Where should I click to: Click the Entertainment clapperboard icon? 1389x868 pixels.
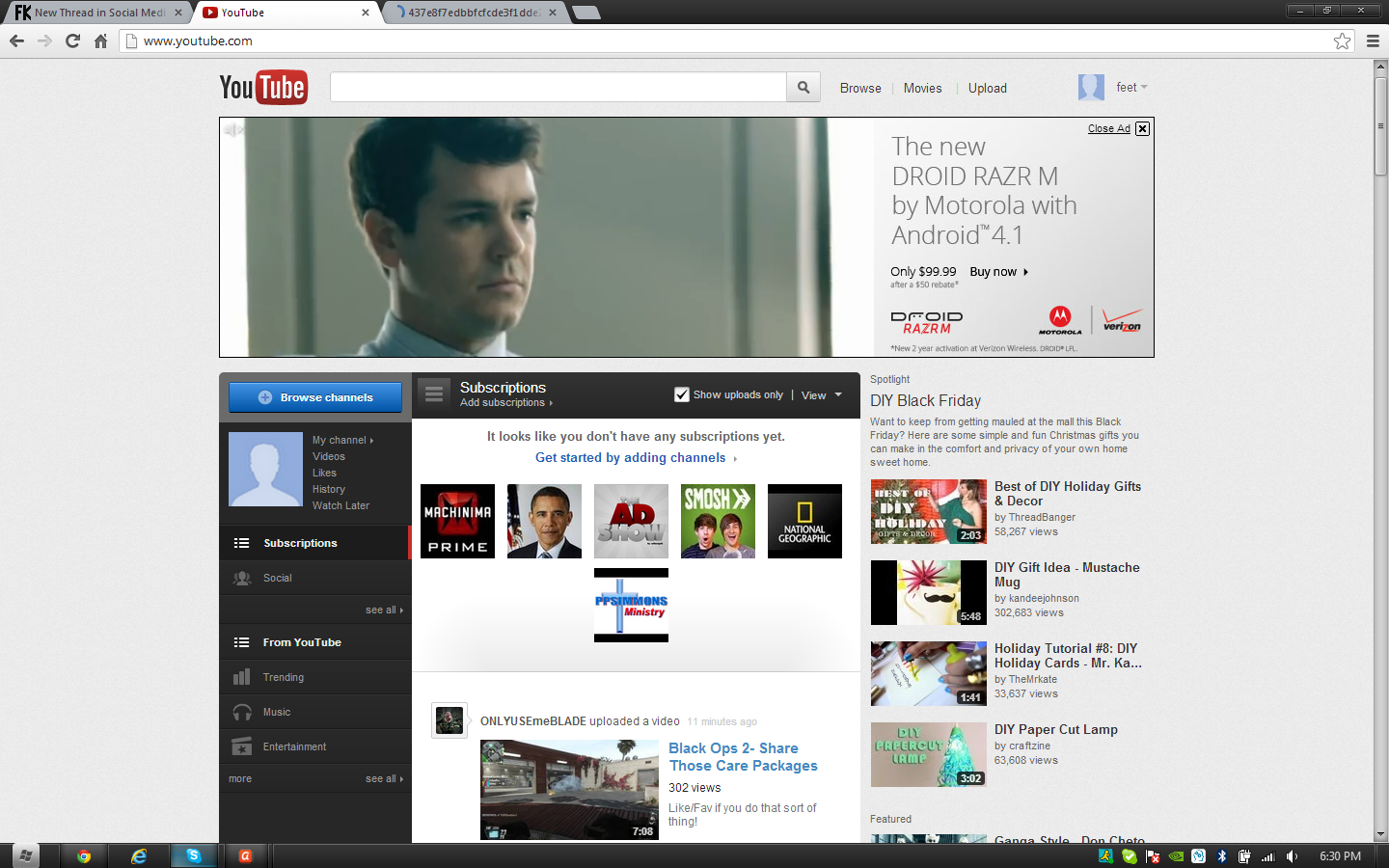242,746
